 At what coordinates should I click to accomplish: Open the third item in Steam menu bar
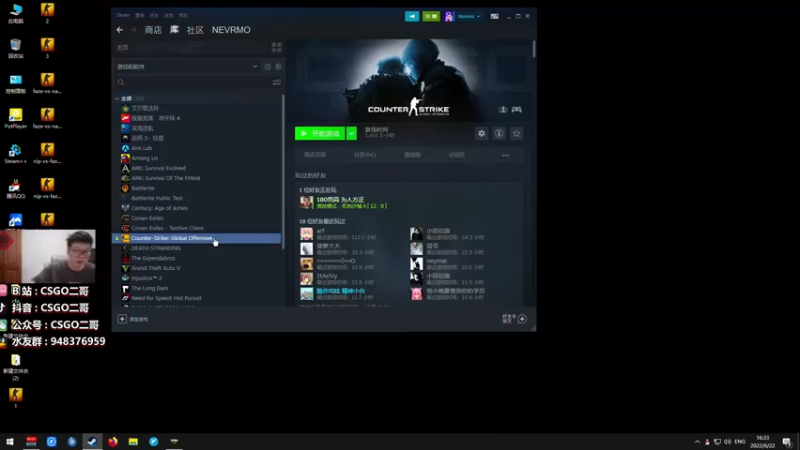click(x=154, y=15)
